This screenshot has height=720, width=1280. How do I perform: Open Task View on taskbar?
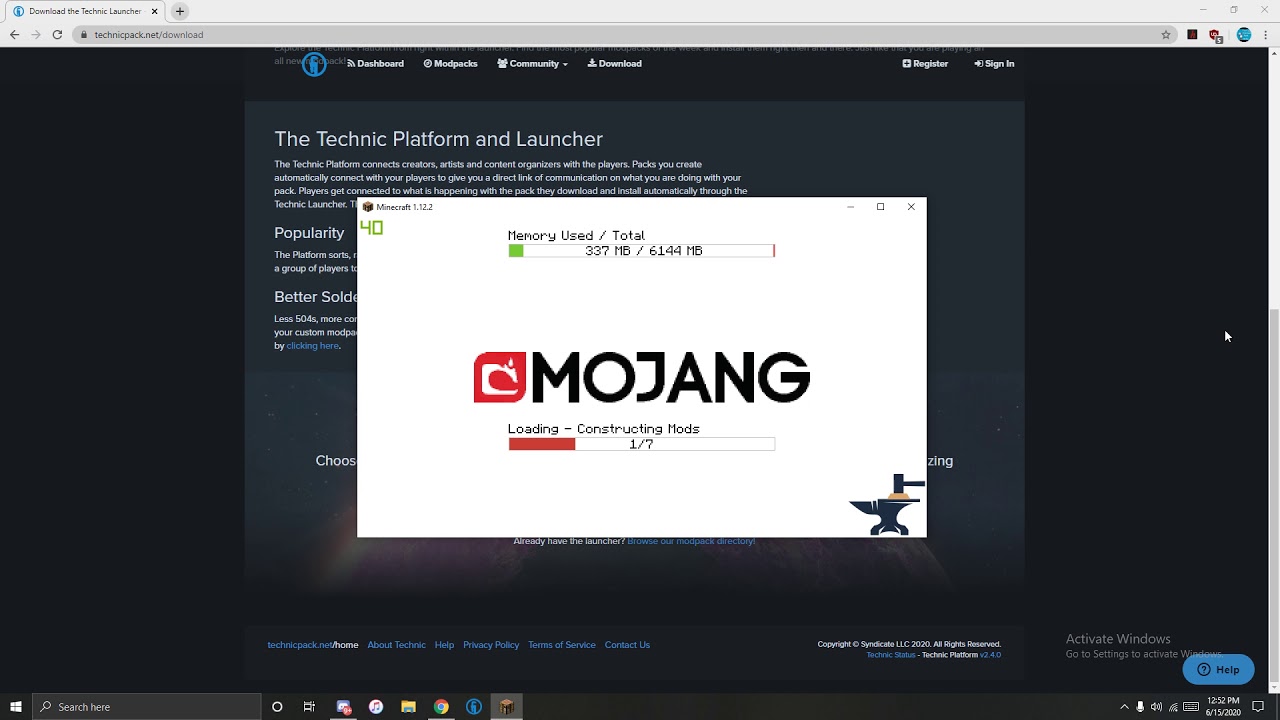(309, 707)
